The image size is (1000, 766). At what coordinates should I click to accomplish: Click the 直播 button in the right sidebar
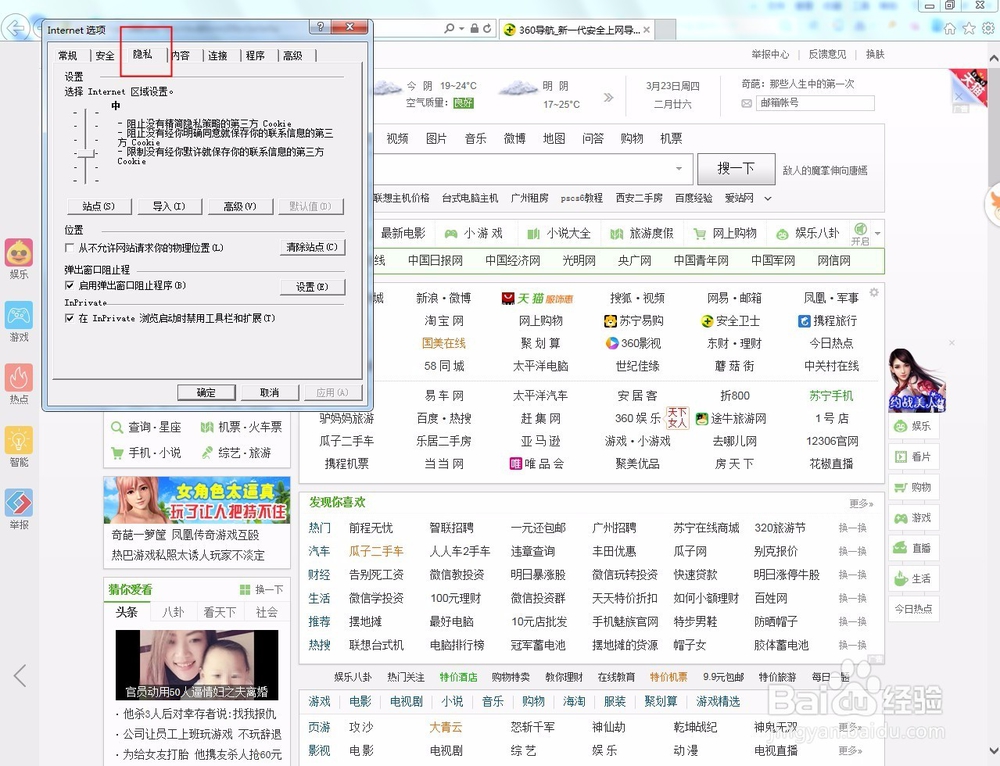coord(914,548)
